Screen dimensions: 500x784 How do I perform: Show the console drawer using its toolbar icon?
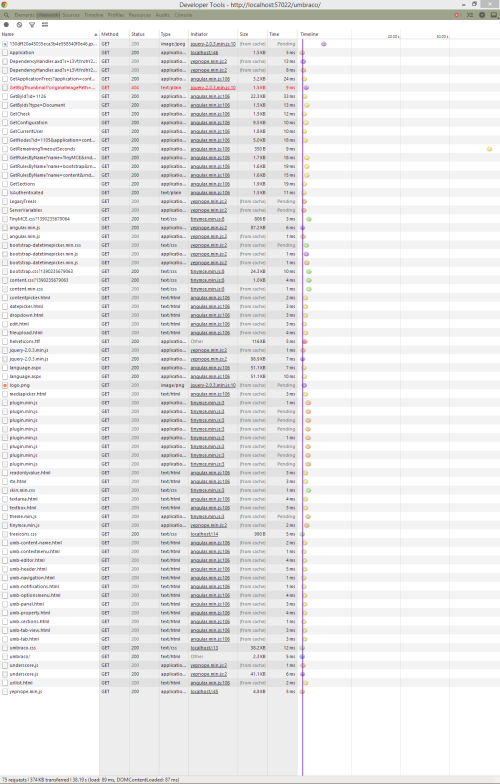pyautogui.click(x=470, y=15)
